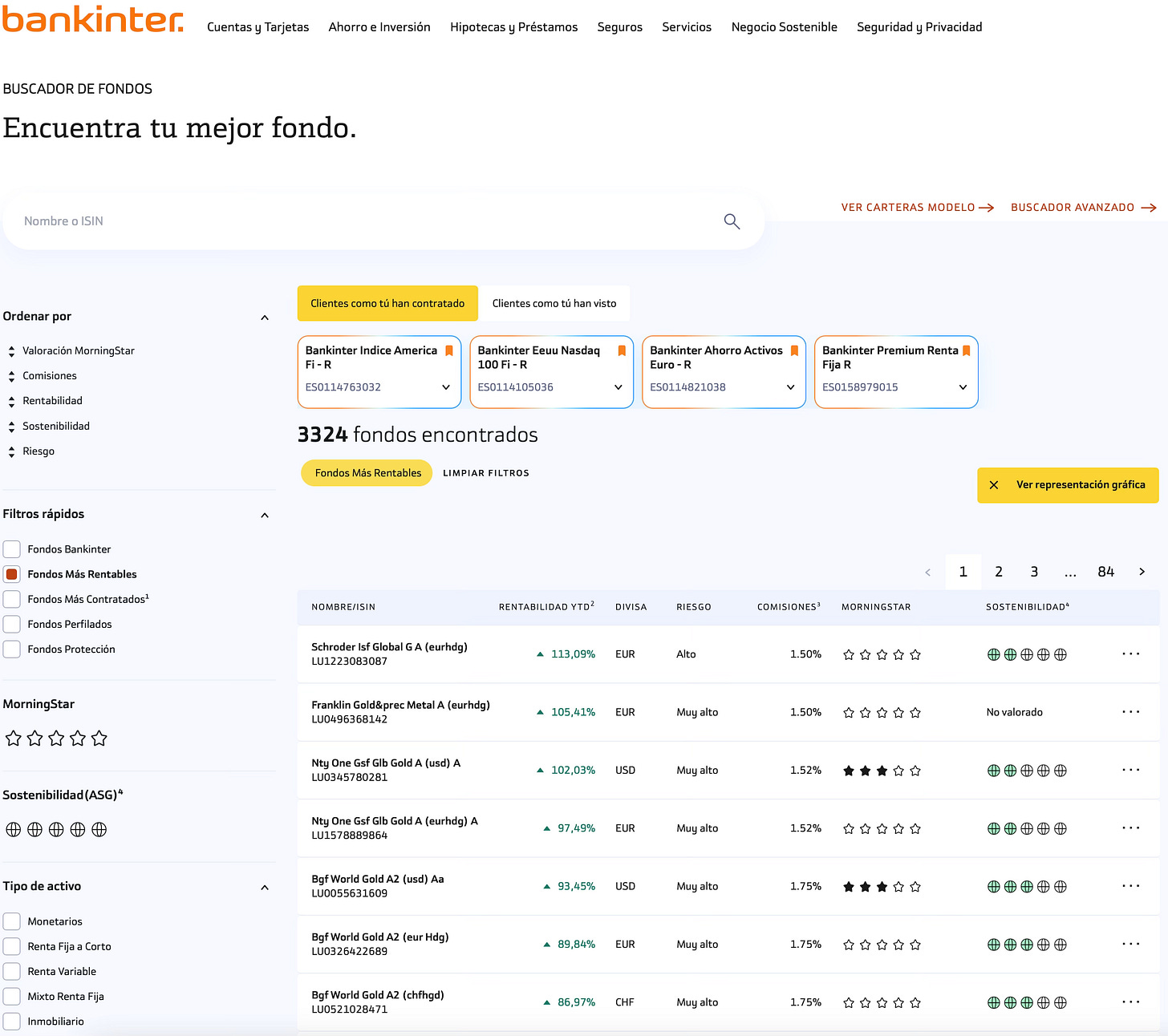Go to results page 3
The height and width of the screenshot is (1036, 1168).
pyautogui.click(x=1034, y=572)
